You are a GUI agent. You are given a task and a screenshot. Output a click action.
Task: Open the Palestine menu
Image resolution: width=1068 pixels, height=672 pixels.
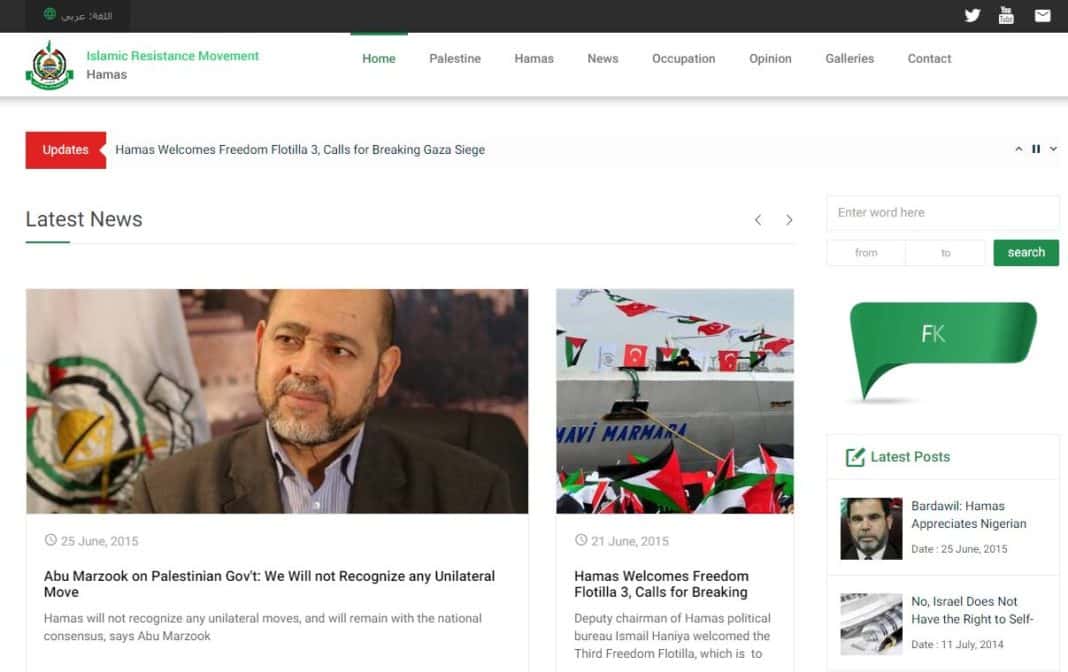tap(455, 59)
